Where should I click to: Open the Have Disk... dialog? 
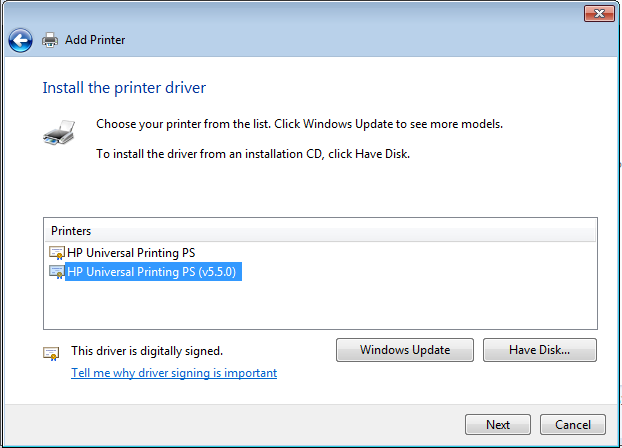pyautogui.click(x=539, y=350)
